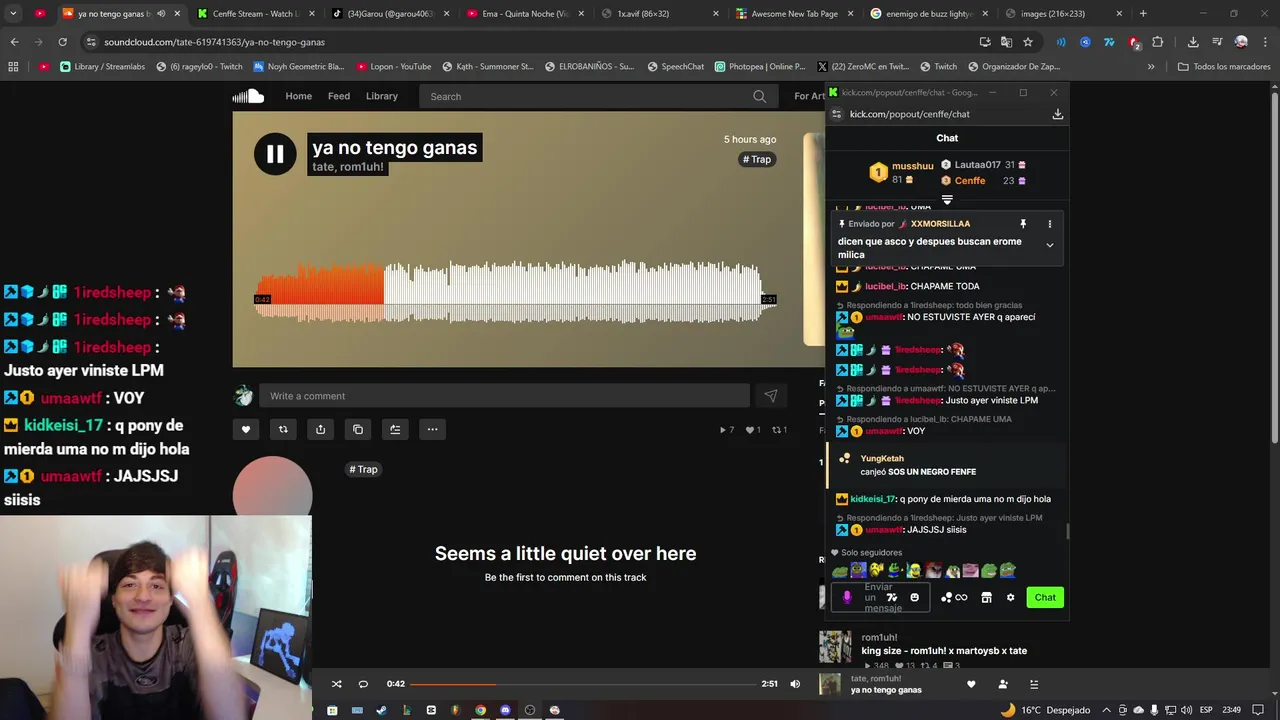Viewport: 1280px width, 720px height.
Task: Seek within the orange waveform
Action: (320, 292)
